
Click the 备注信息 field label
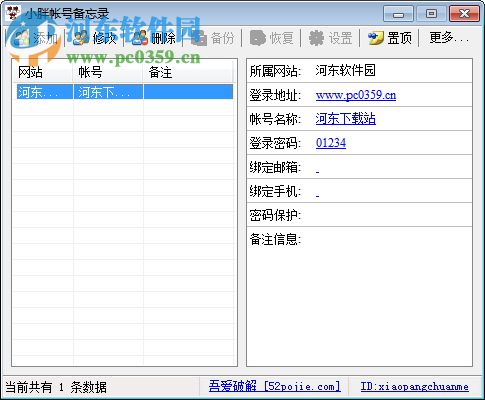(275, 239)
